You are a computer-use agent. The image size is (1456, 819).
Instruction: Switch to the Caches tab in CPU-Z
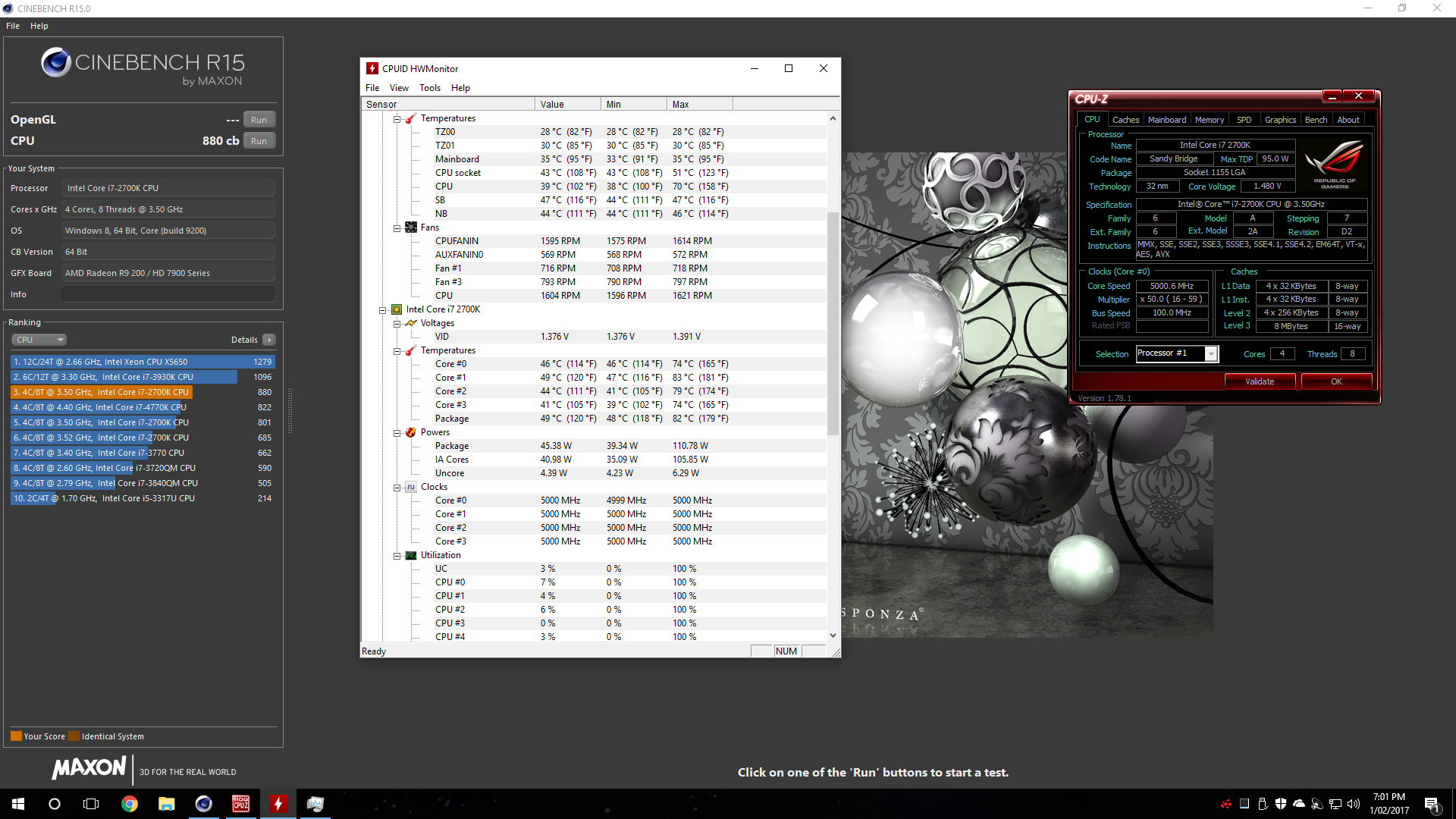pyautogui.click(x=1125, y=120)
